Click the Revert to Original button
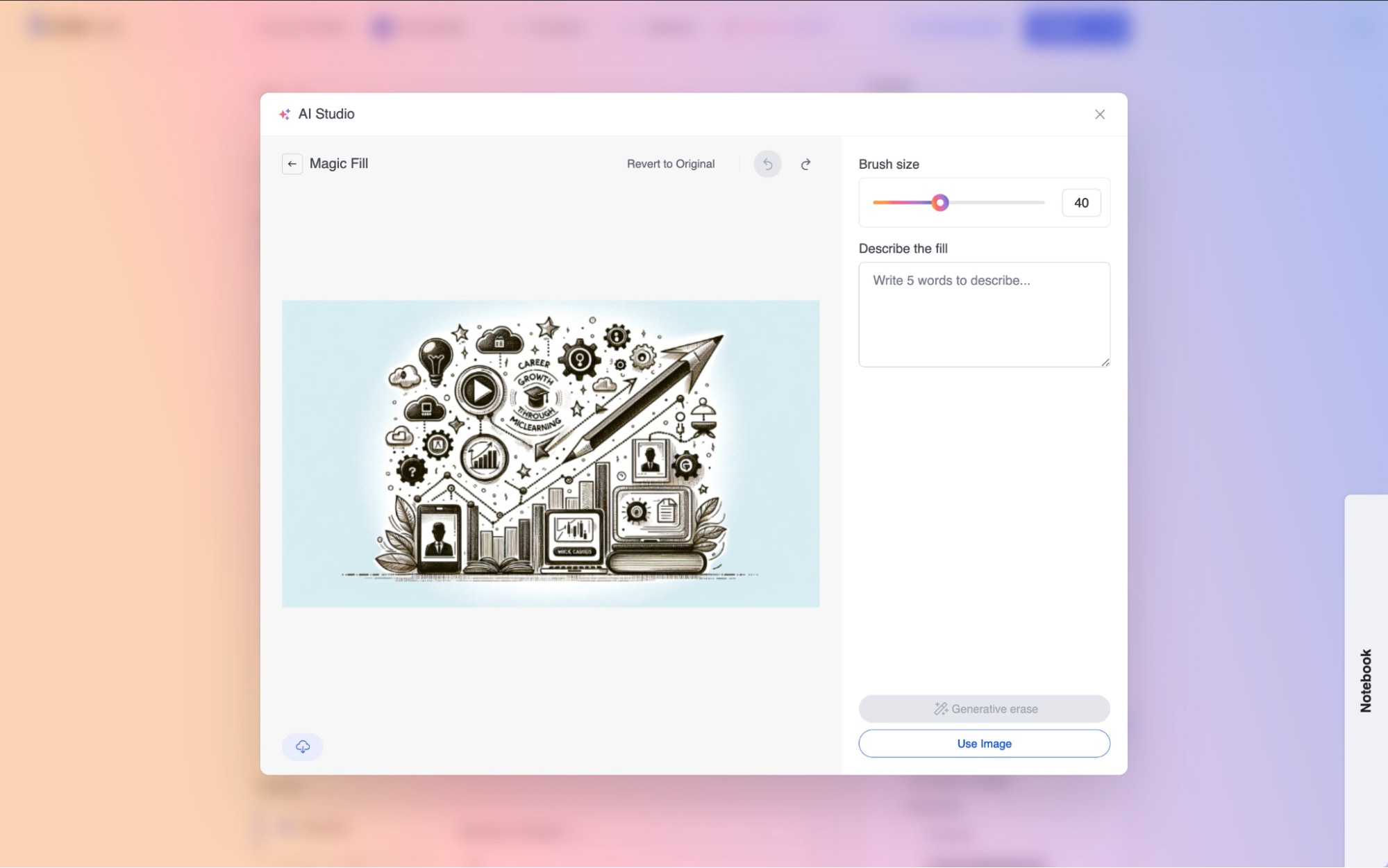Image resolution: width=1388 pixels, height=868 pixels. pyautogui.click(x=671, y=164)
